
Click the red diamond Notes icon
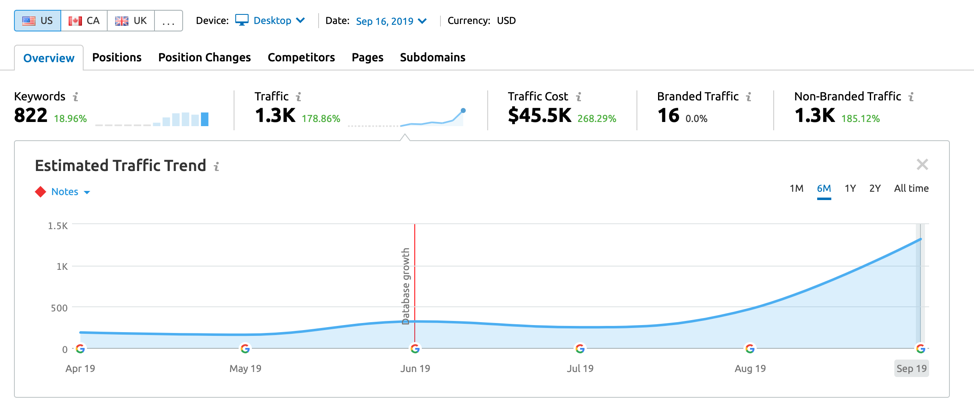tap(40, 192)
